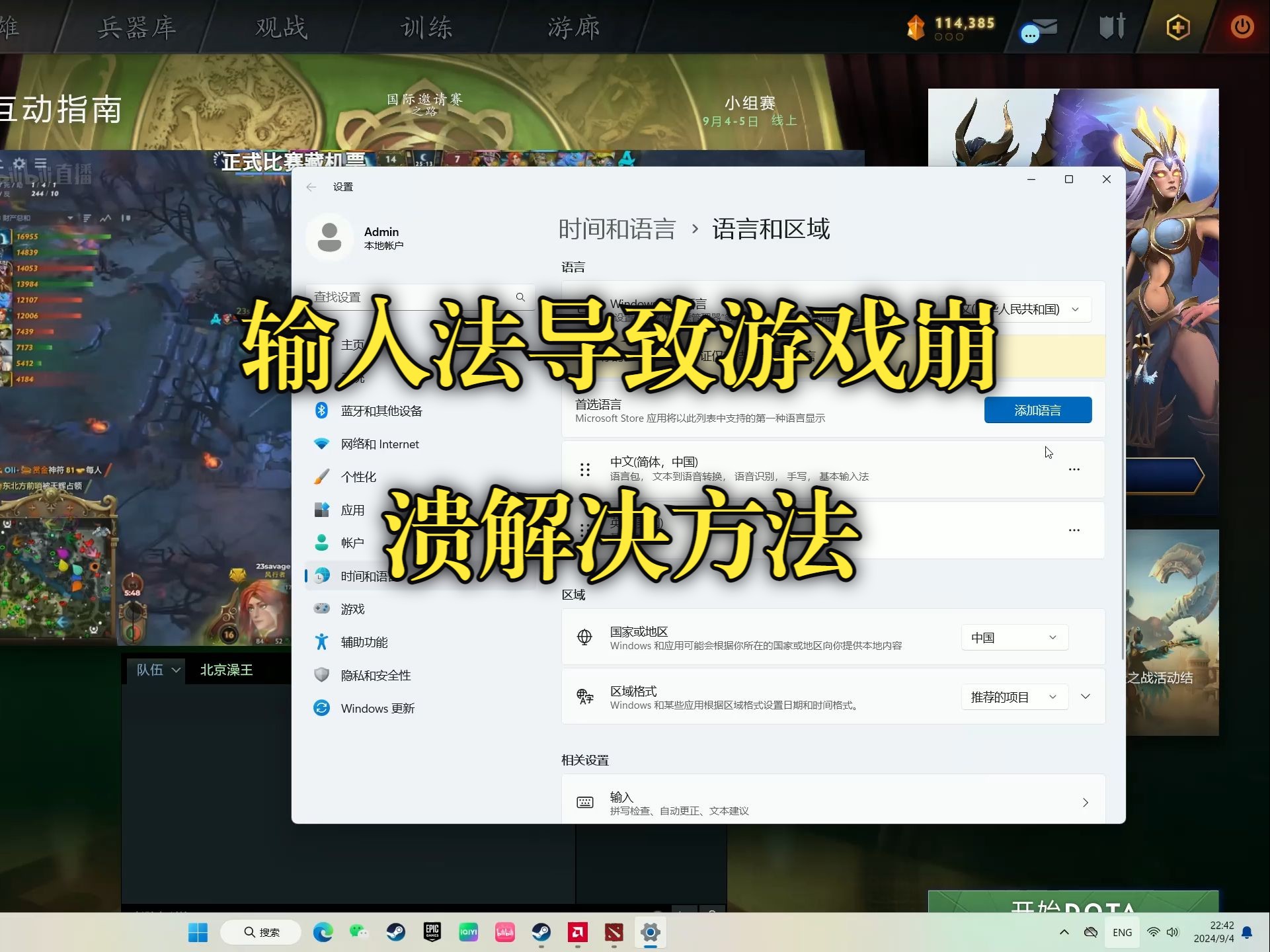Open Windows Start menu
Viewport: 1270px width, 952px height.
pos(198,932)
